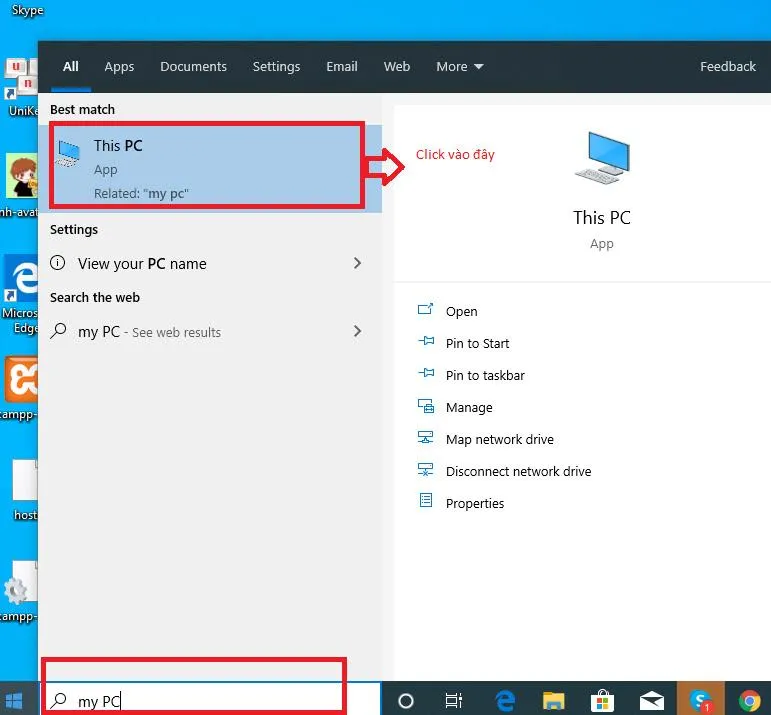771x715 pixels.
Task: Expand View your PC name chevron
Action: pos(358,263)
